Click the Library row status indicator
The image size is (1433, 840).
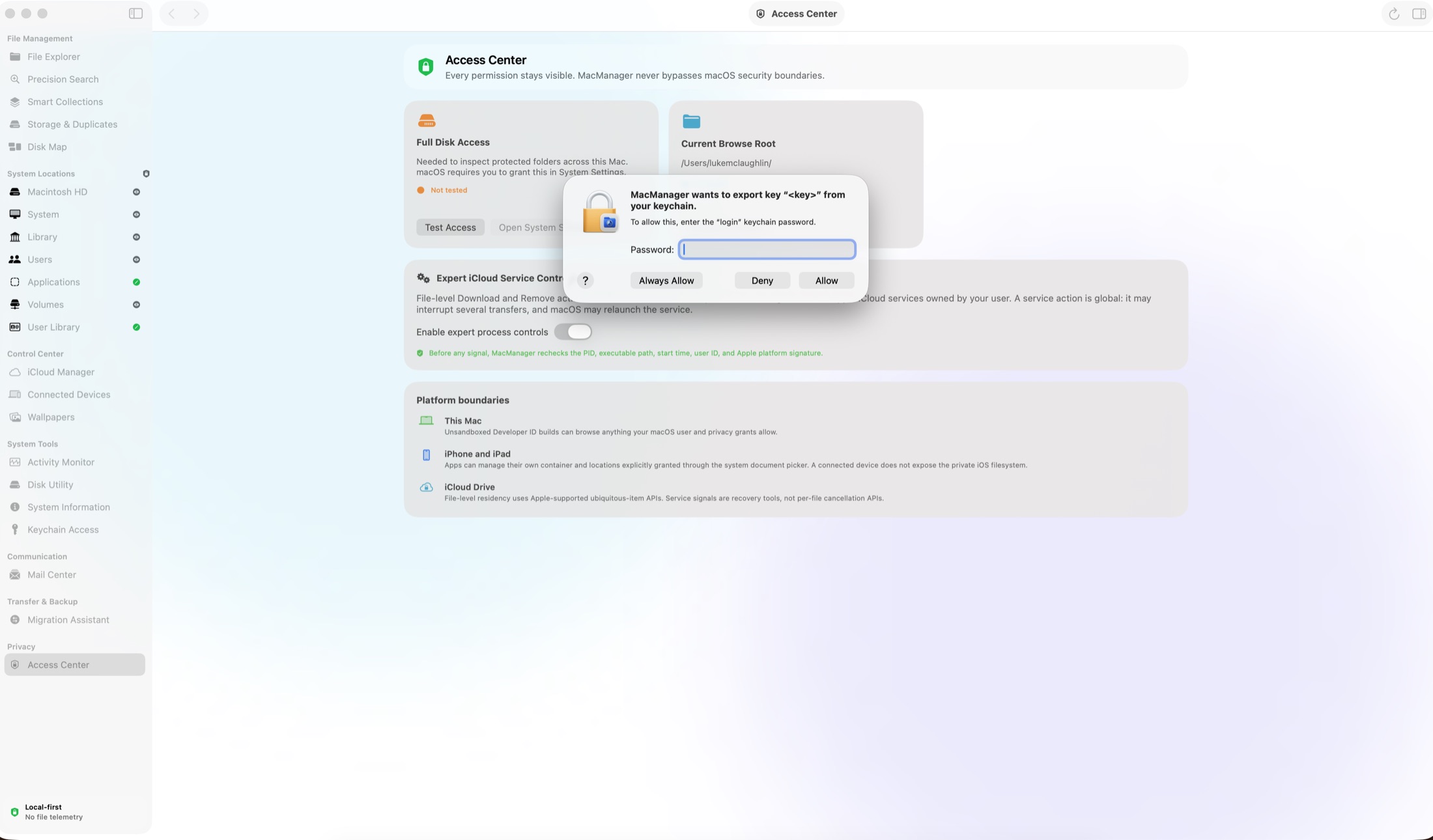(x=136, y=237)
